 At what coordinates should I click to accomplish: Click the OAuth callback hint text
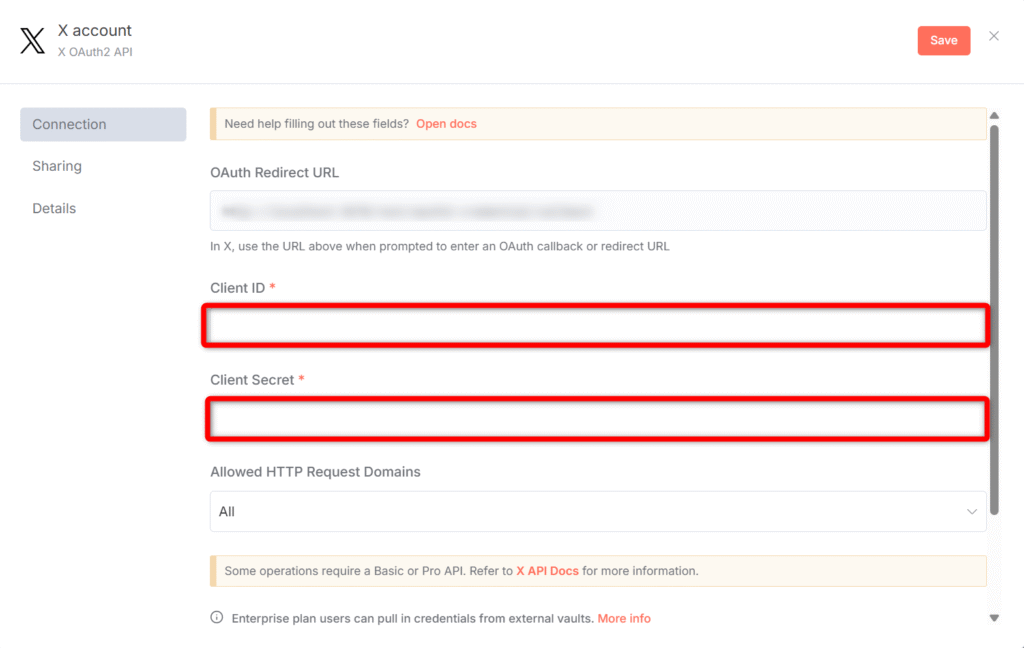click(440, 246)
